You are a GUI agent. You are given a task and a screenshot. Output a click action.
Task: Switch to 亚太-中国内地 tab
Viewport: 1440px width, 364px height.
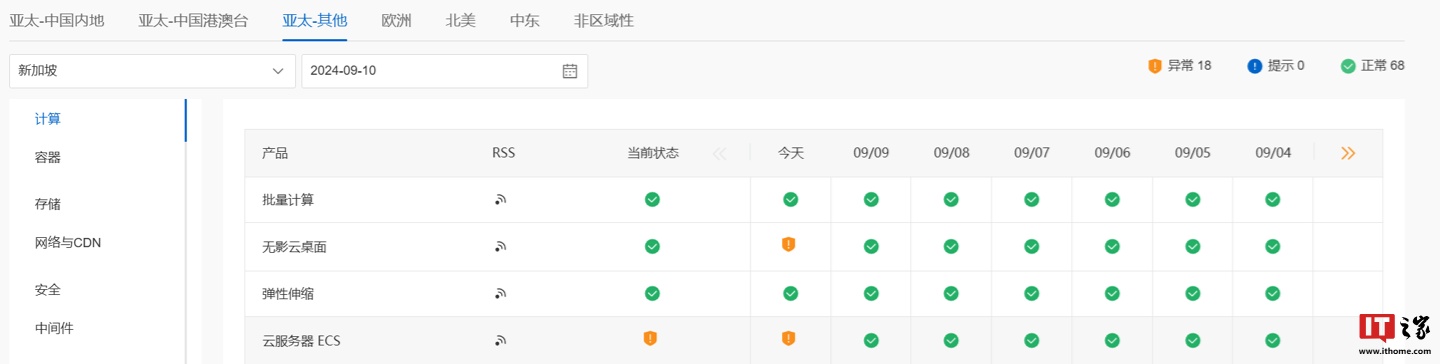coord(56,20)
